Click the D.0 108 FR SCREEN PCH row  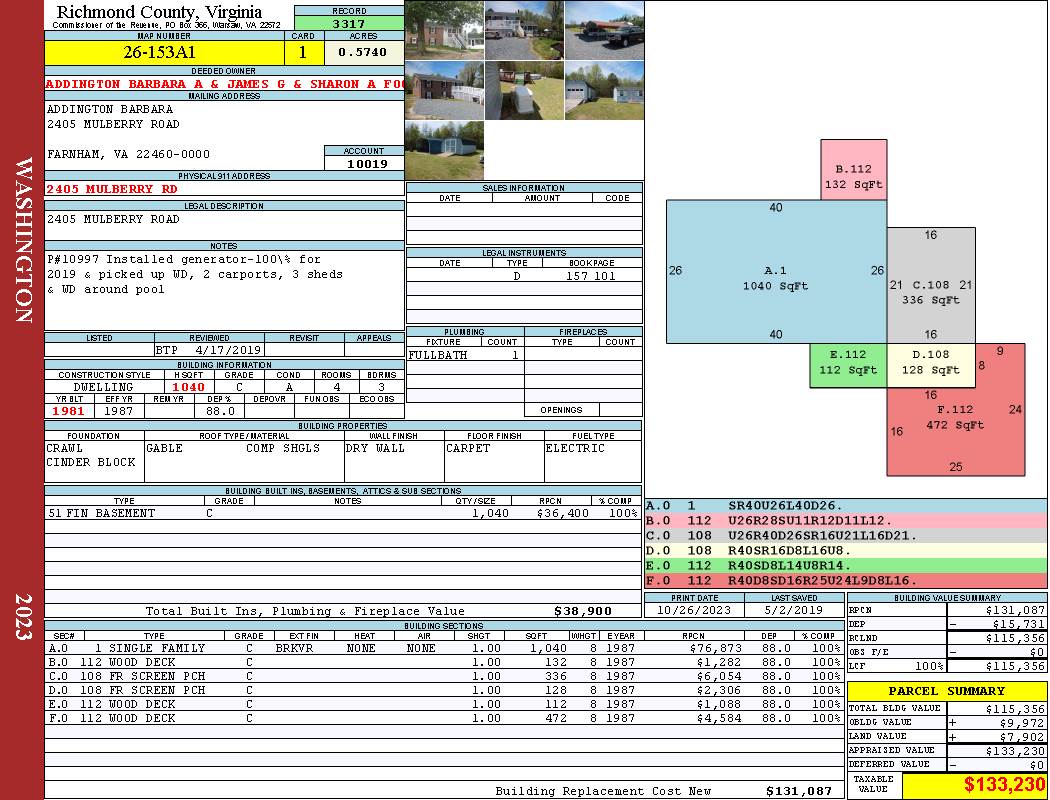pyautogui.click(x=443, y=690)
